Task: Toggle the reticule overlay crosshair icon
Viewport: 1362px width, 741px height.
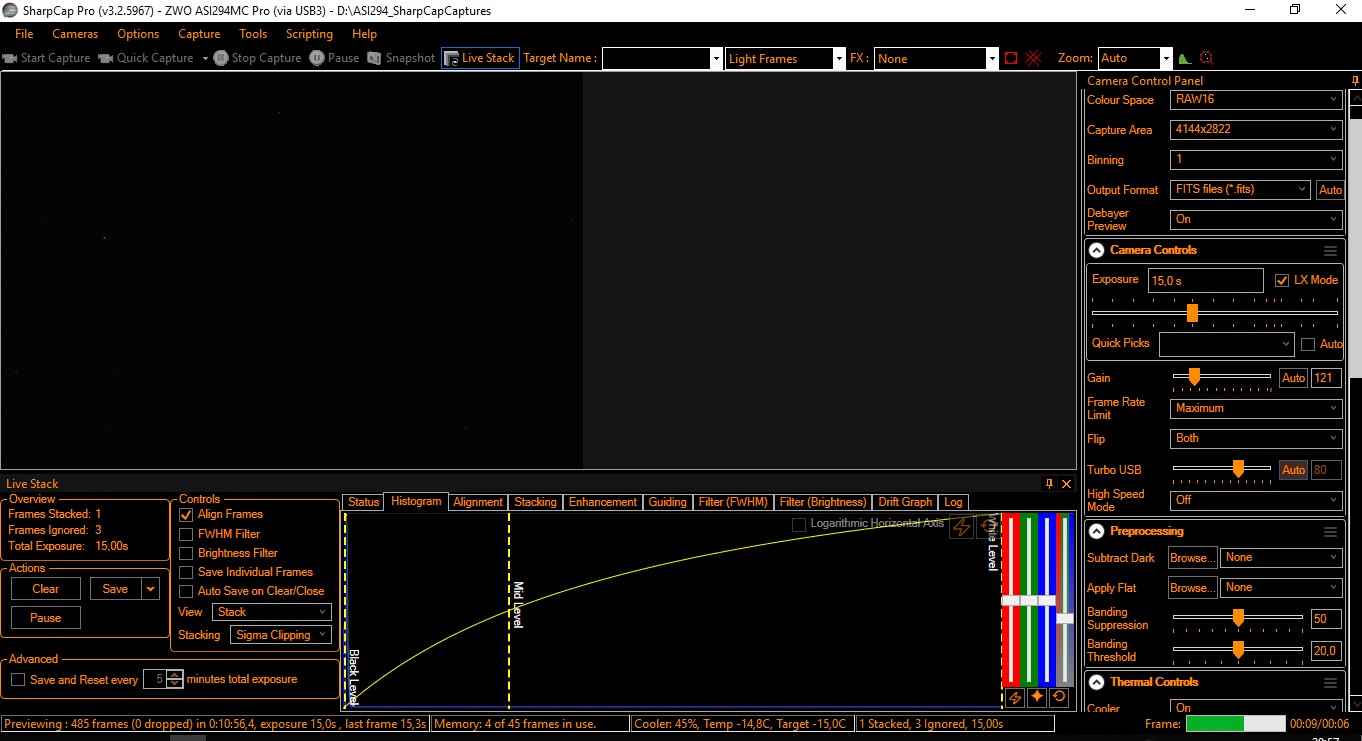Action: [x=1033, y=58]
